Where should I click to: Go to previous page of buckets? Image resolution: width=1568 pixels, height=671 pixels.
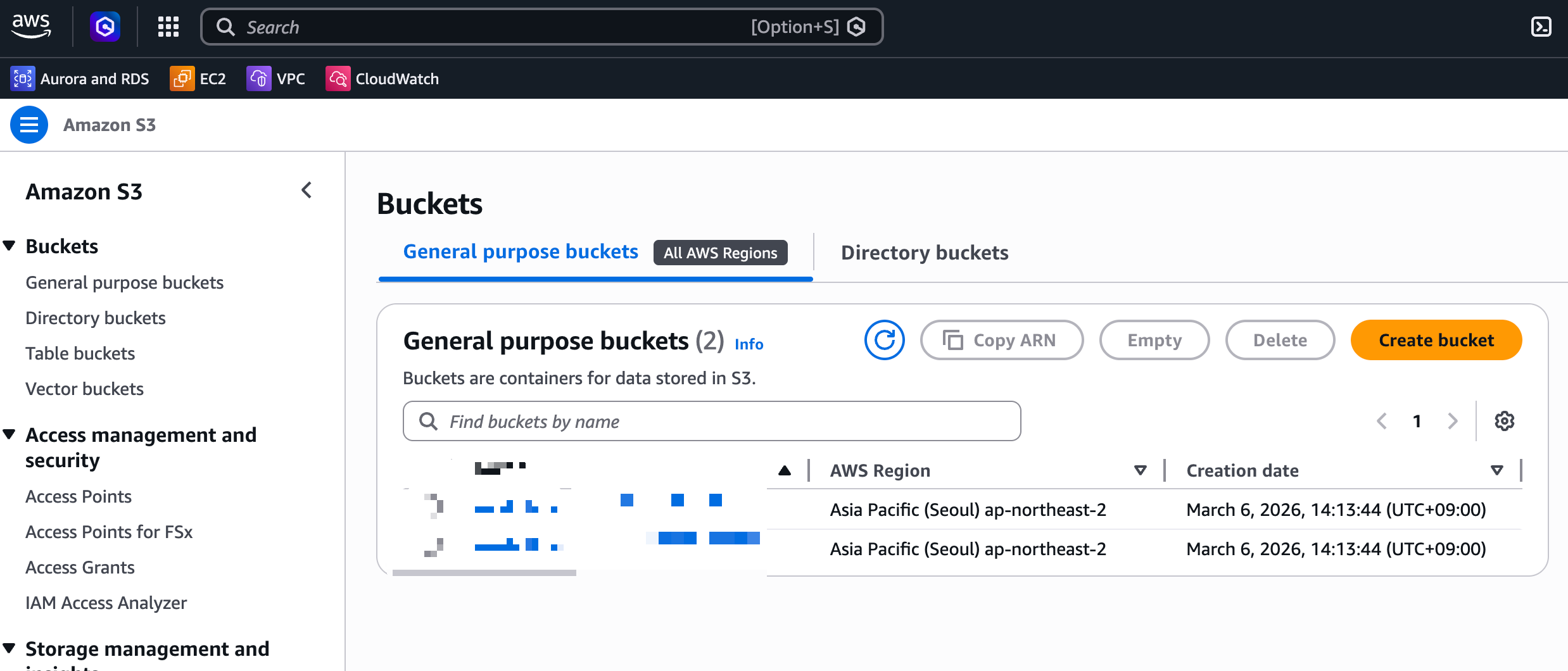click(x=1382, y=421)
